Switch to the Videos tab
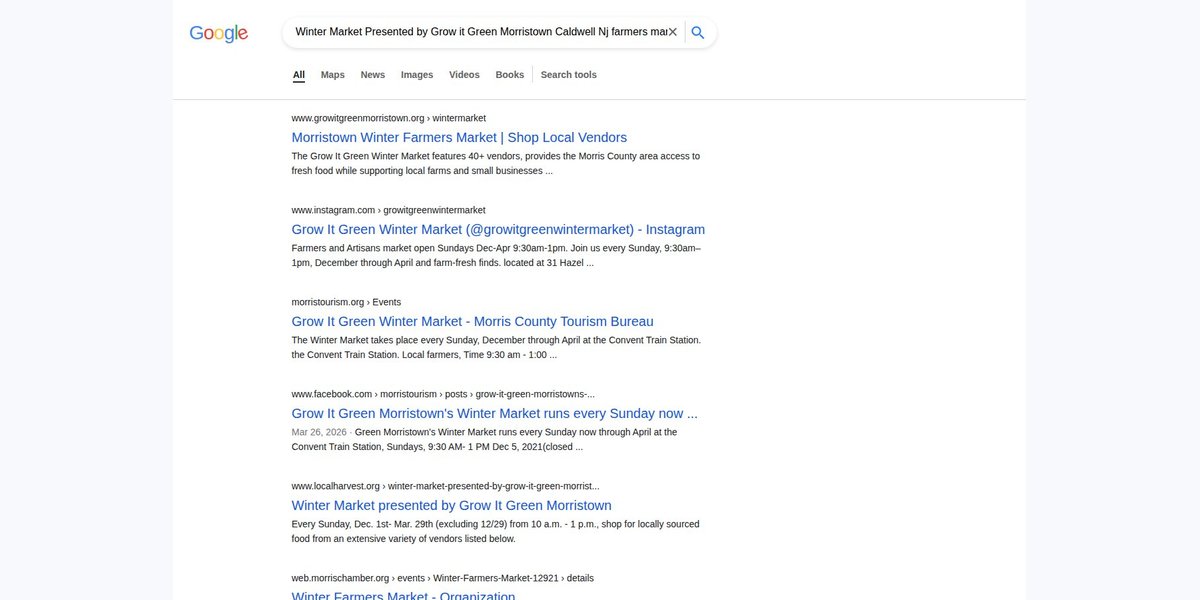Image resolution: width=1200 pixels, height=600 pixels. [464, 75]
